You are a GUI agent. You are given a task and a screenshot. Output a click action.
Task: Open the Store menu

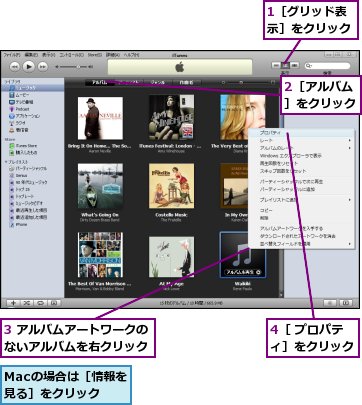tap(95, 55)
